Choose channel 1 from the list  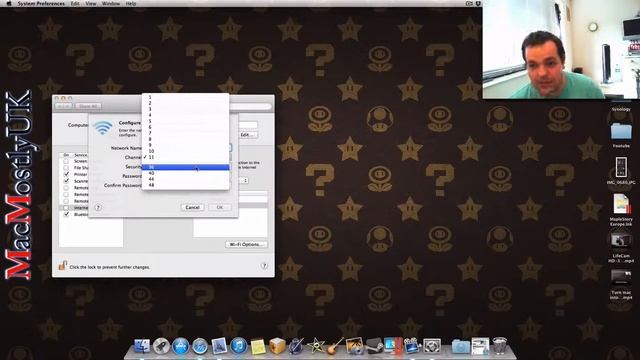(185, 97)
